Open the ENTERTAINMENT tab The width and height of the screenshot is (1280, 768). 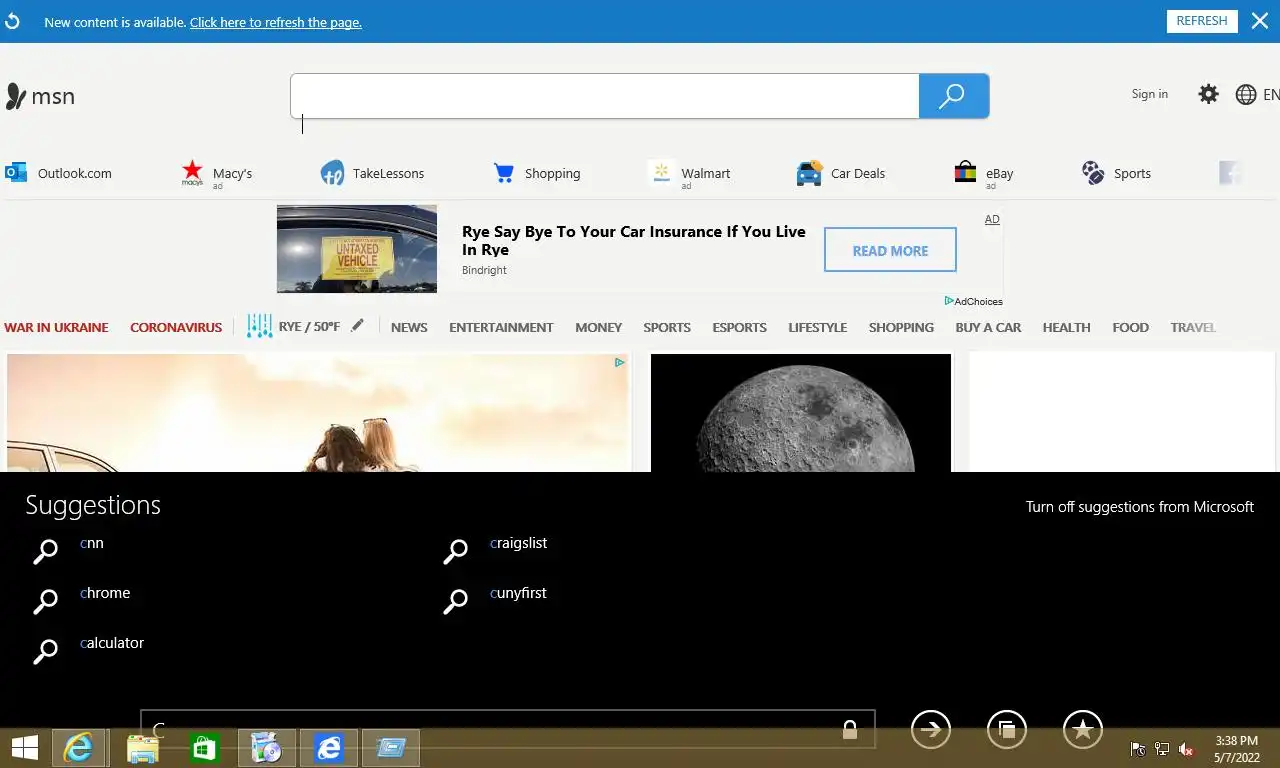click(x=501, y=327)
